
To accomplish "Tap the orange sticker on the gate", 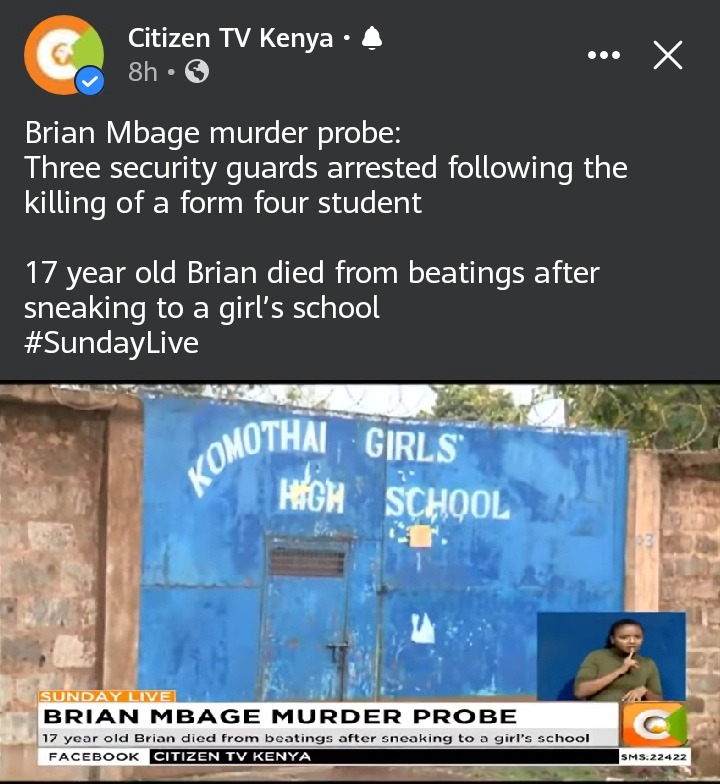I will click(420, 536).
